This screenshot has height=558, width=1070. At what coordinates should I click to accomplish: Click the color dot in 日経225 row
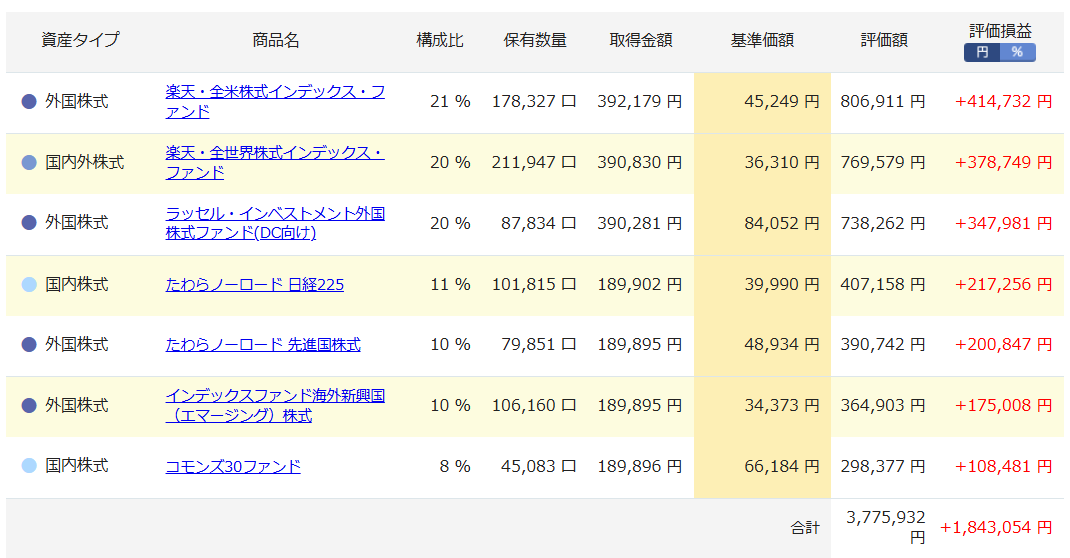coord(29,284)
